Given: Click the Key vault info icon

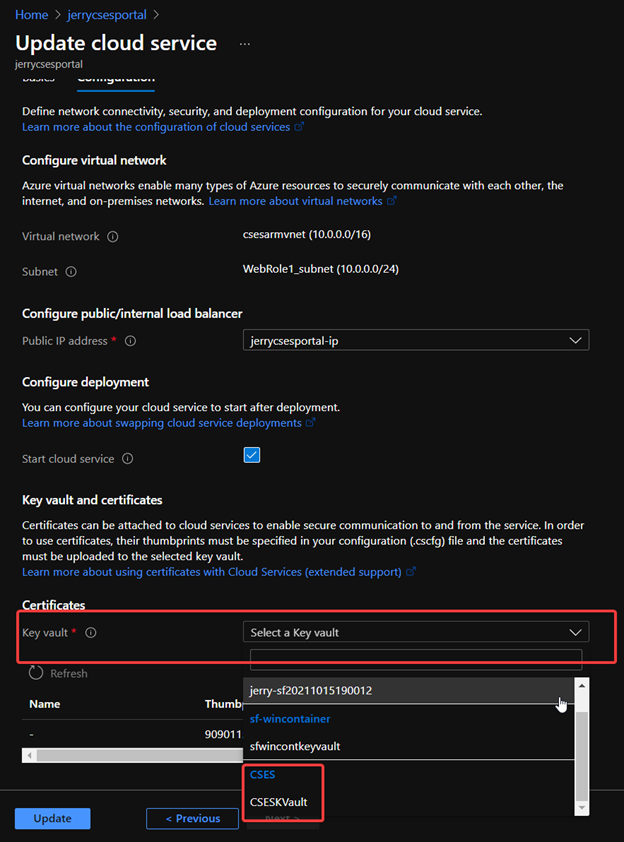Looking at the screenshot, I should (91, 633).
